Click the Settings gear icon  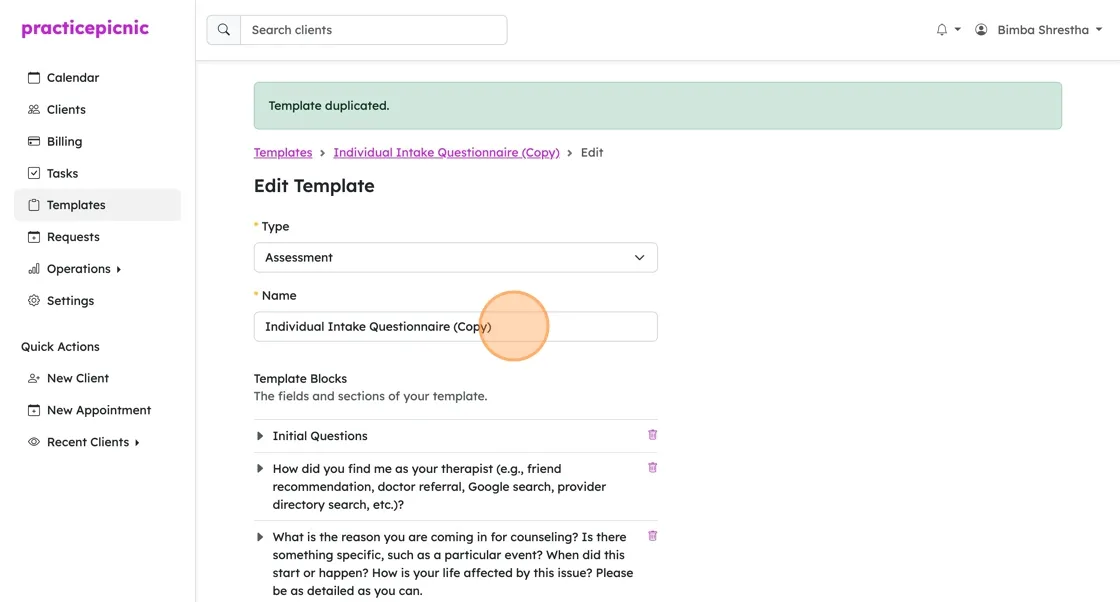pos(34,301)
